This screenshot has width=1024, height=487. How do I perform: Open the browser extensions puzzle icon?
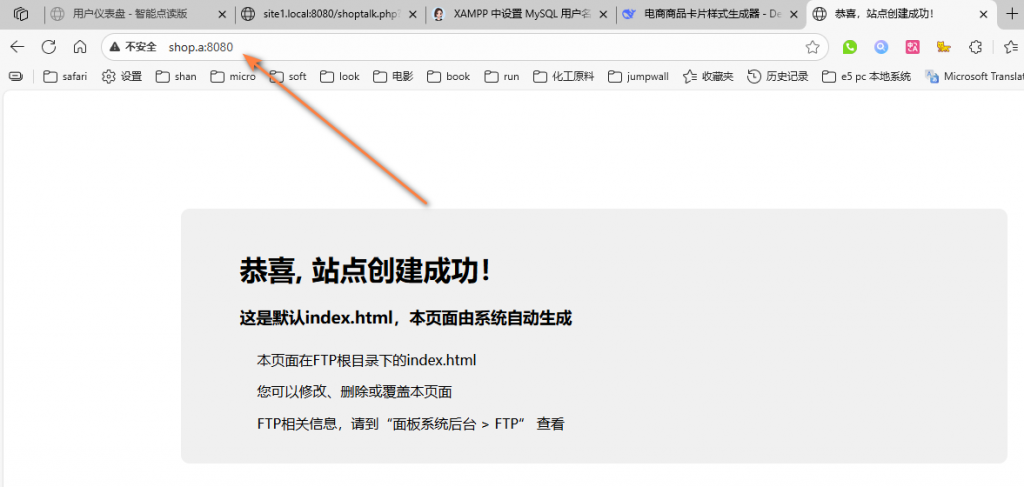976,47
